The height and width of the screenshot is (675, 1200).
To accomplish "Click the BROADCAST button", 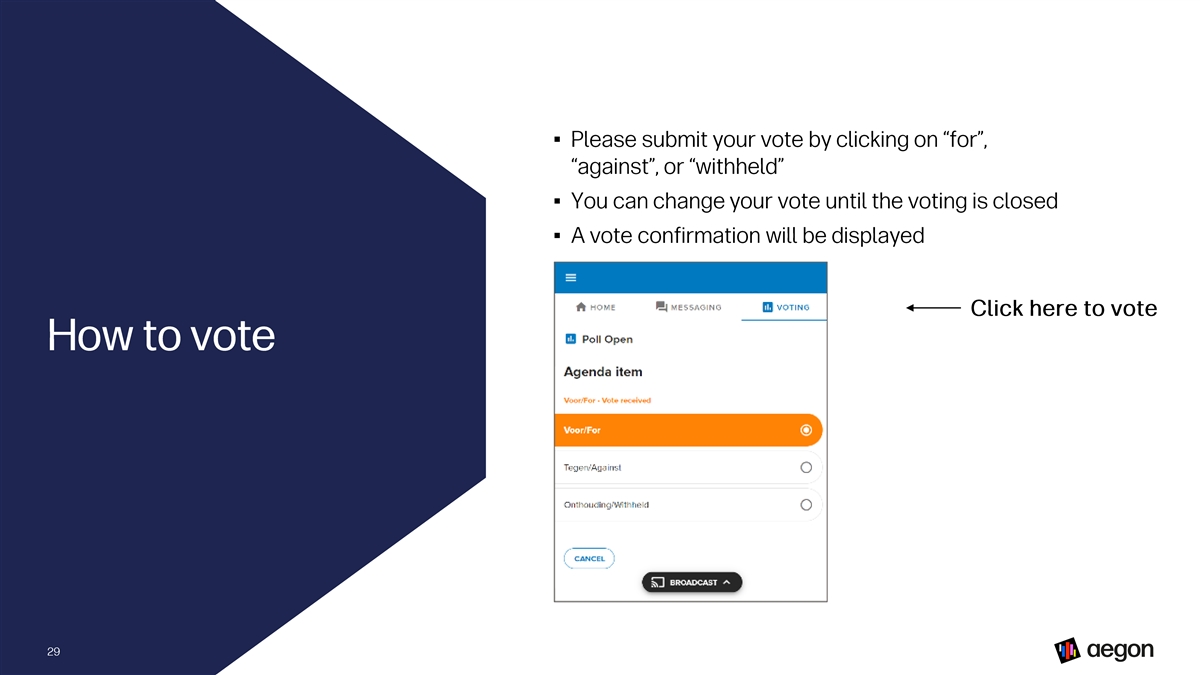I will point(692,582).
